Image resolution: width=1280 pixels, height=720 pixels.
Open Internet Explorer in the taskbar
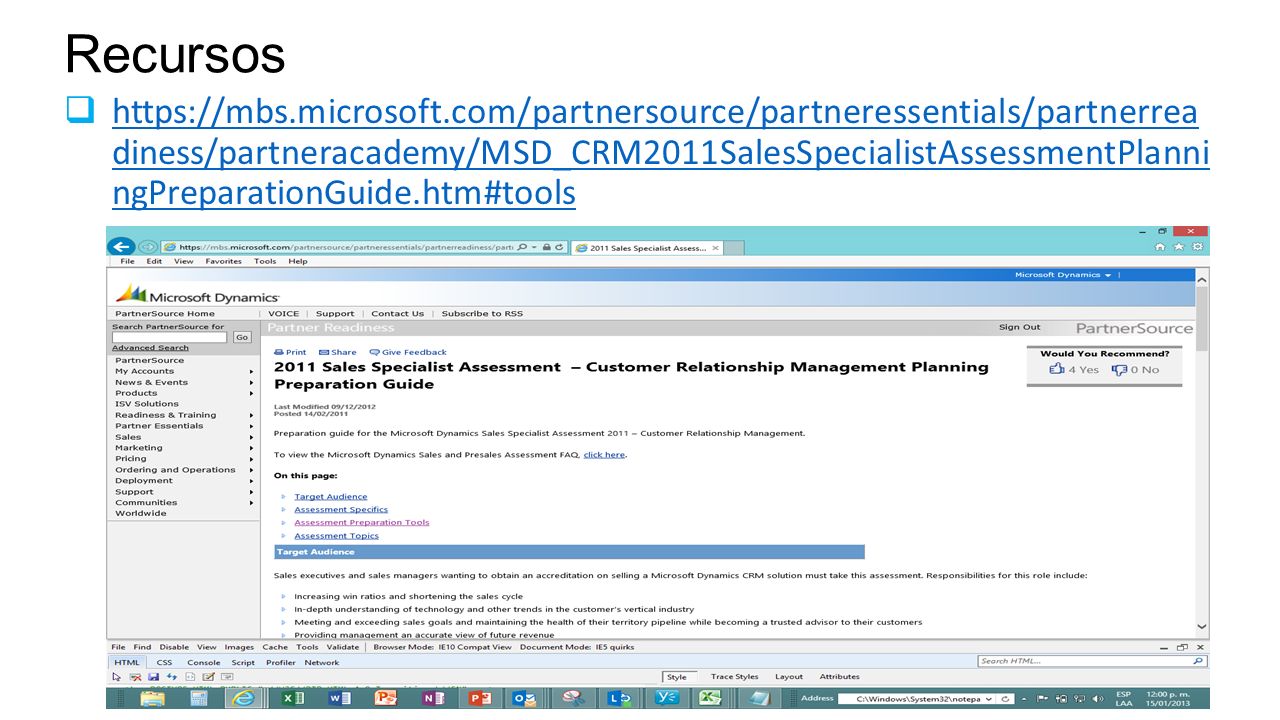pyautogui.click(x=243, y=698)
